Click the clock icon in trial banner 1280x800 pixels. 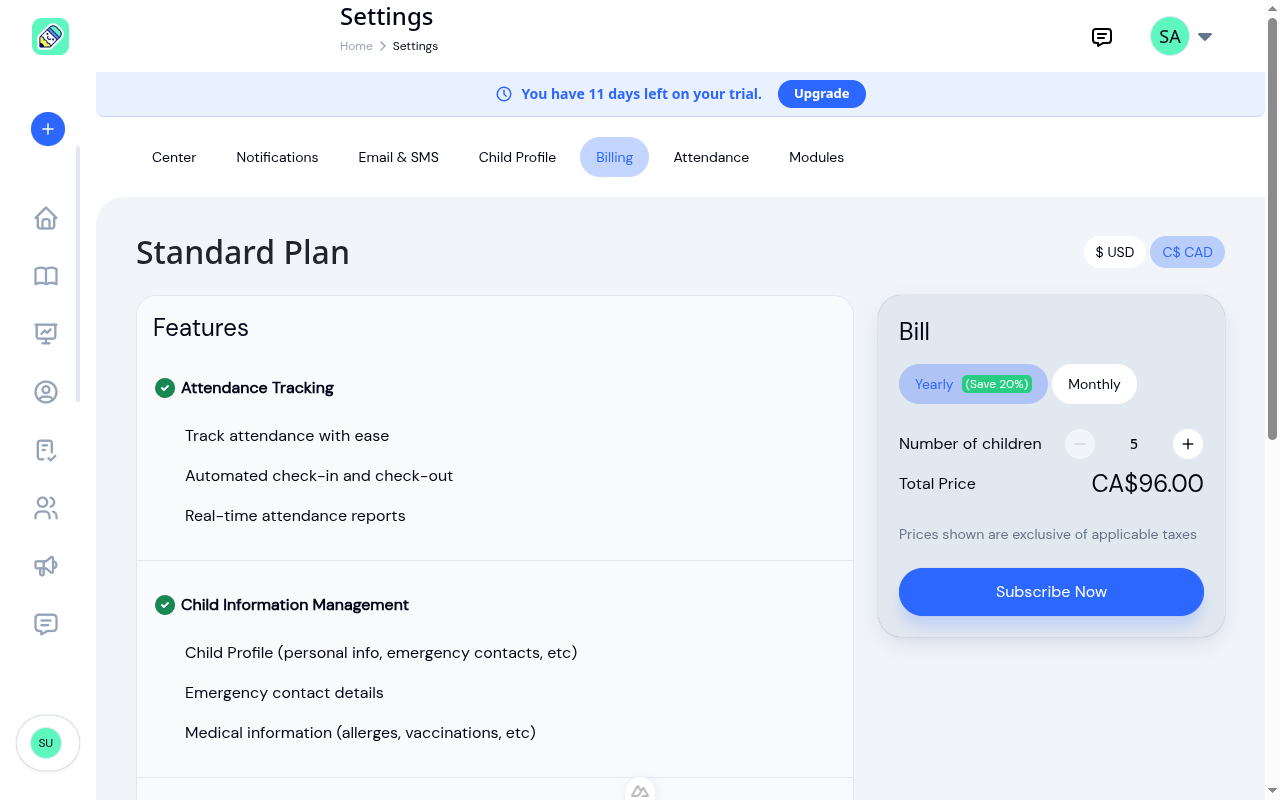504,94
